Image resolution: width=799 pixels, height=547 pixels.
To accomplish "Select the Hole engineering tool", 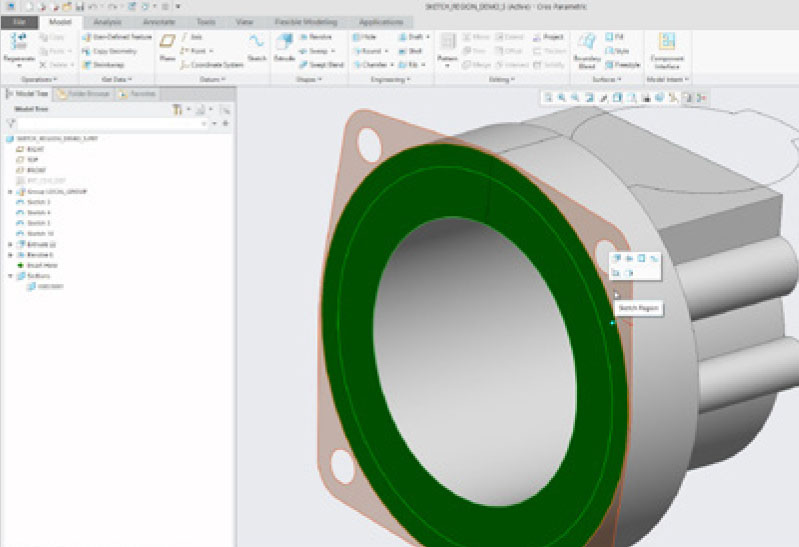I will pyautogui.click(x=364, y=37).
